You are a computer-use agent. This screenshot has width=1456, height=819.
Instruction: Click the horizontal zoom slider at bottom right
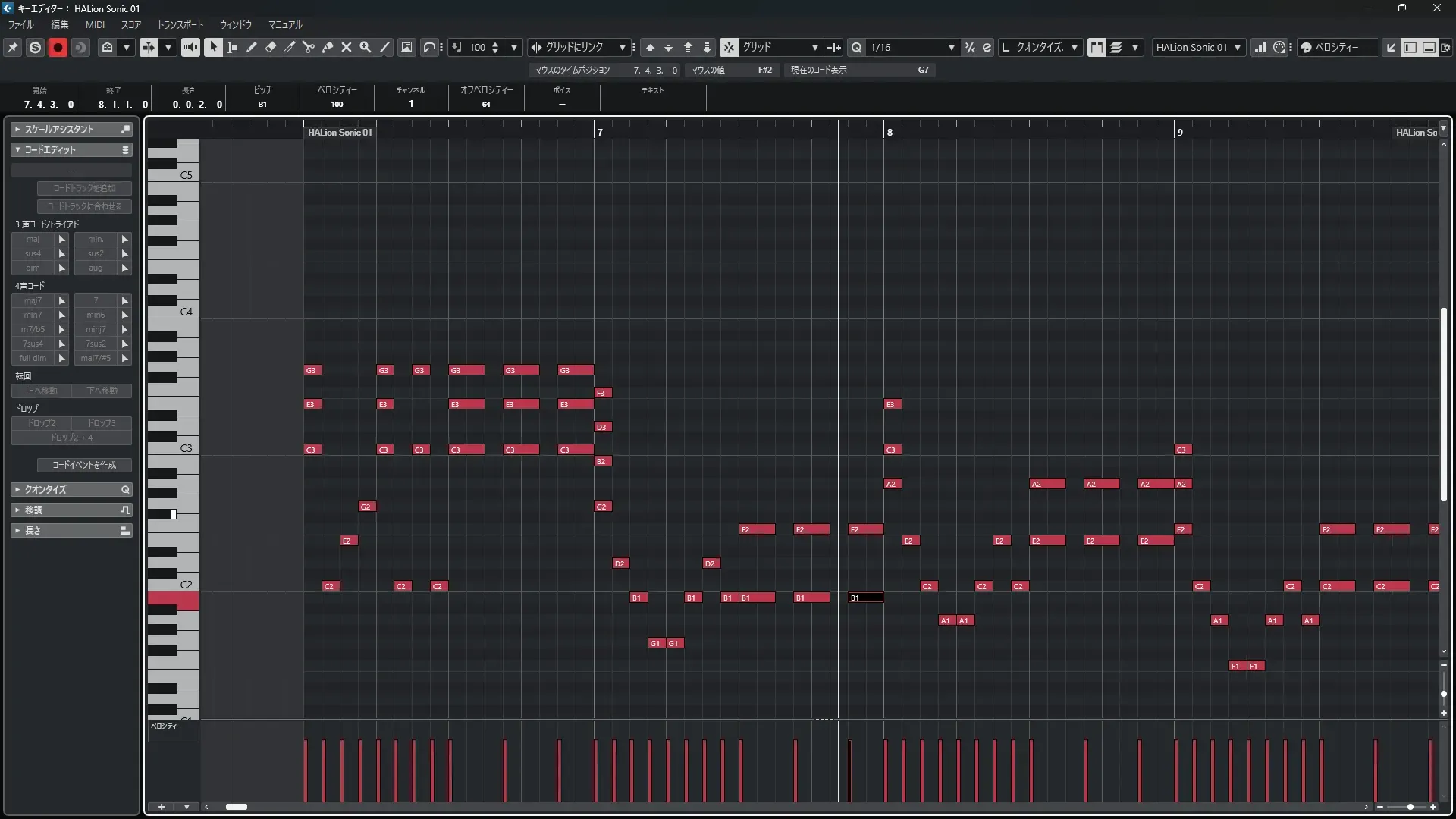click(x=1409, y=807)
